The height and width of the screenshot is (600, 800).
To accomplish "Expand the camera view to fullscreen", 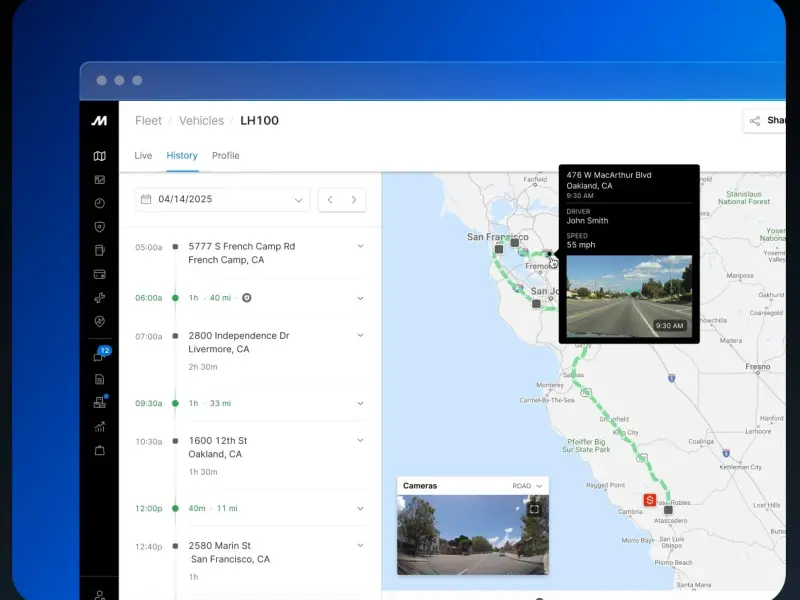I will (534, 509).
